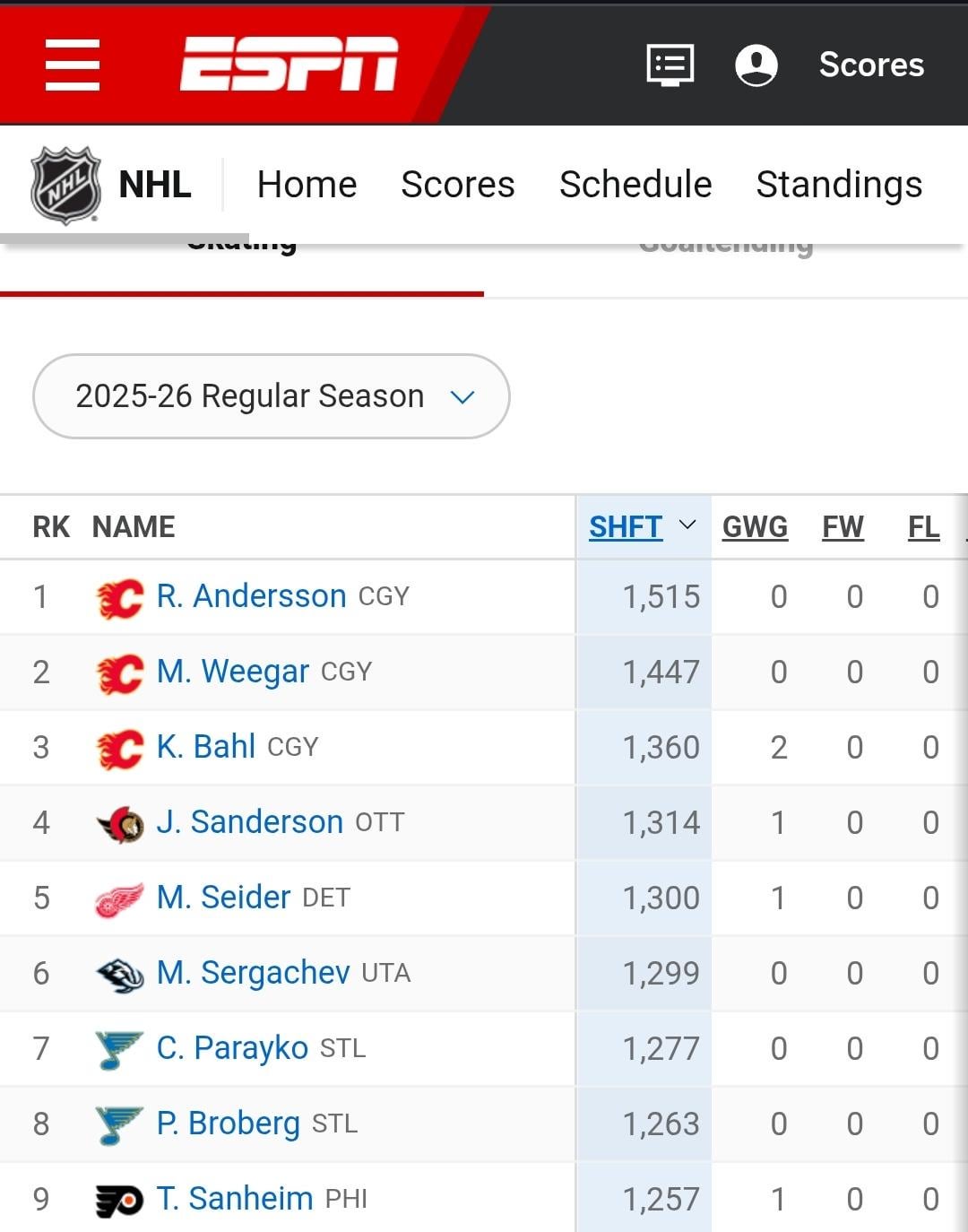Open the ESPN hamburger menu
This screenshot has height=1232, width=968.
tap(73, 65)
